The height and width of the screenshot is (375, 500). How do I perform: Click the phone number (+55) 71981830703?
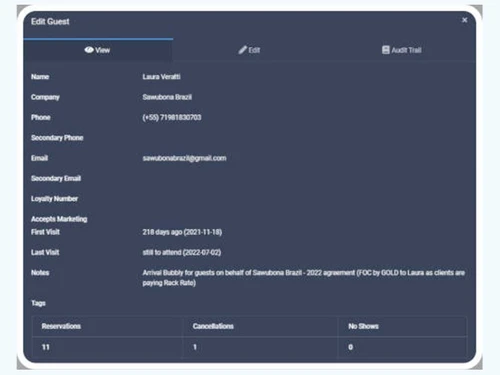[172, 117]
